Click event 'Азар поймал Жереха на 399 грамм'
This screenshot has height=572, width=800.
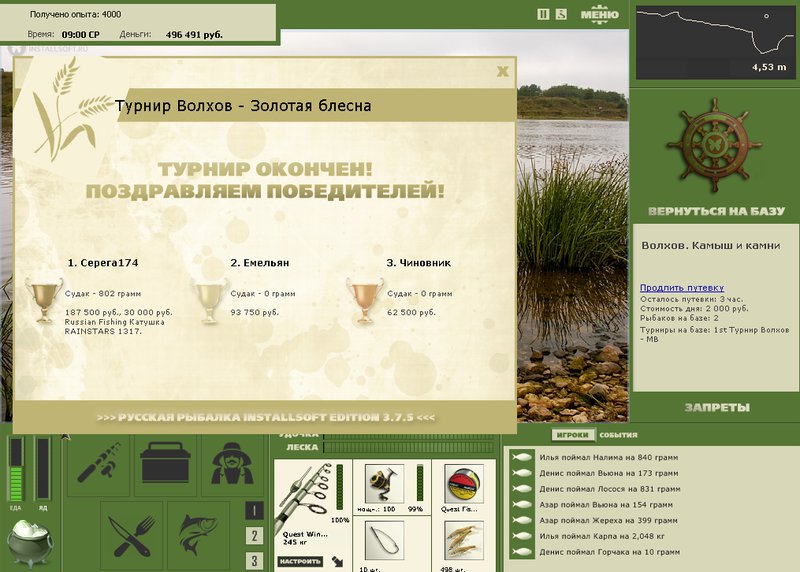(608, 521)
